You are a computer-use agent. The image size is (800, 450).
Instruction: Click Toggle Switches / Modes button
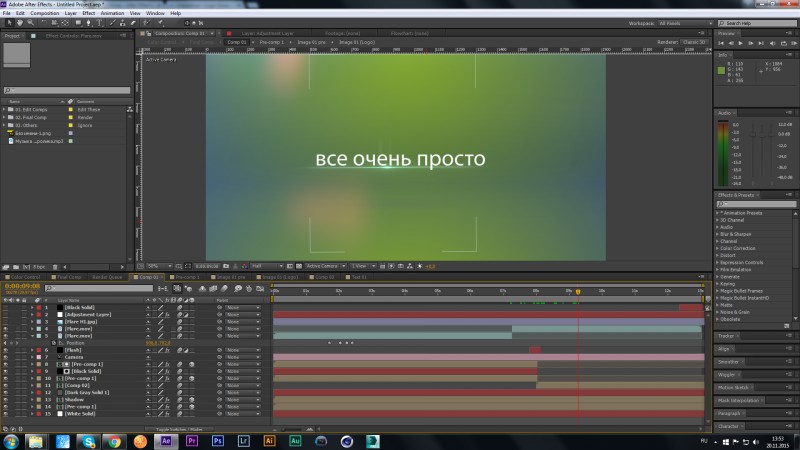(x=179, y=430)
